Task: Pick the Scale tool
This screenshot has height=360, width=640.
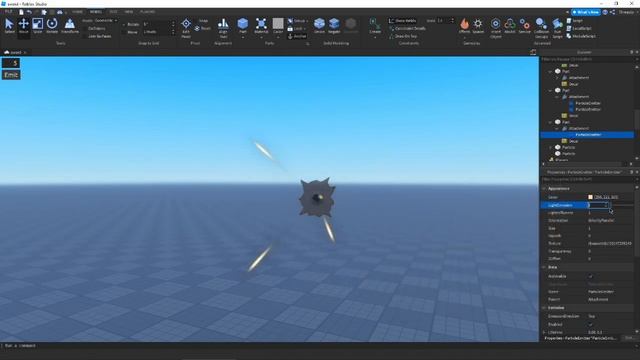Action: pos(38,26)
